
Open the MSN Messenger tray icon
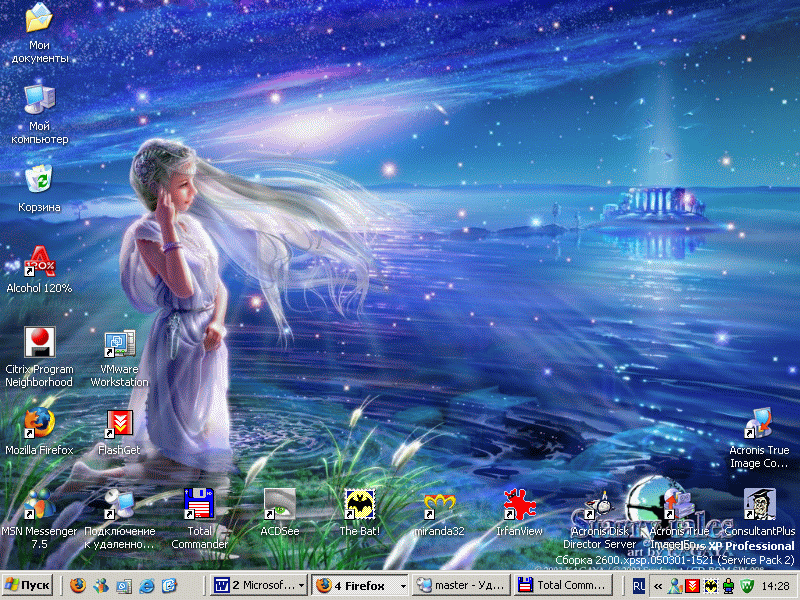[x=676, y=585]
